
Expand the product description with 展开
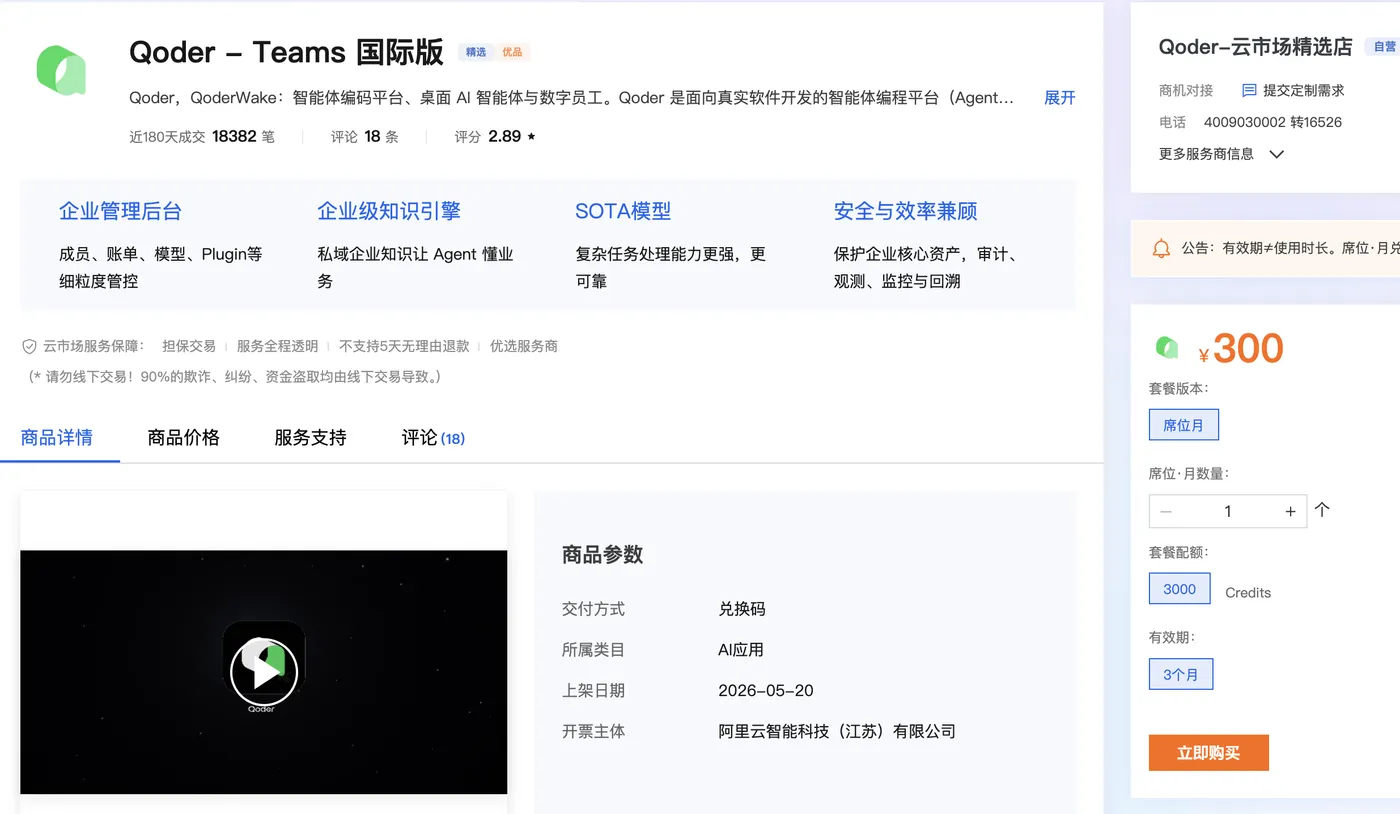[1060, 97]
